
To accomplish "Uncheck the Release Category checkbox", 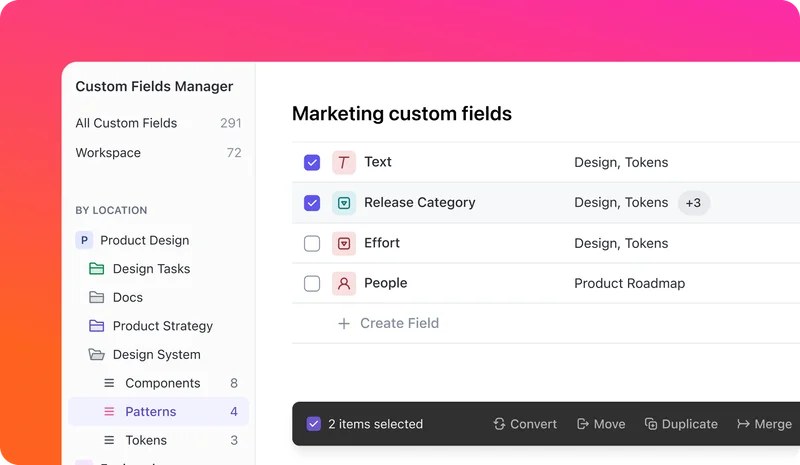I will [312, 203].
